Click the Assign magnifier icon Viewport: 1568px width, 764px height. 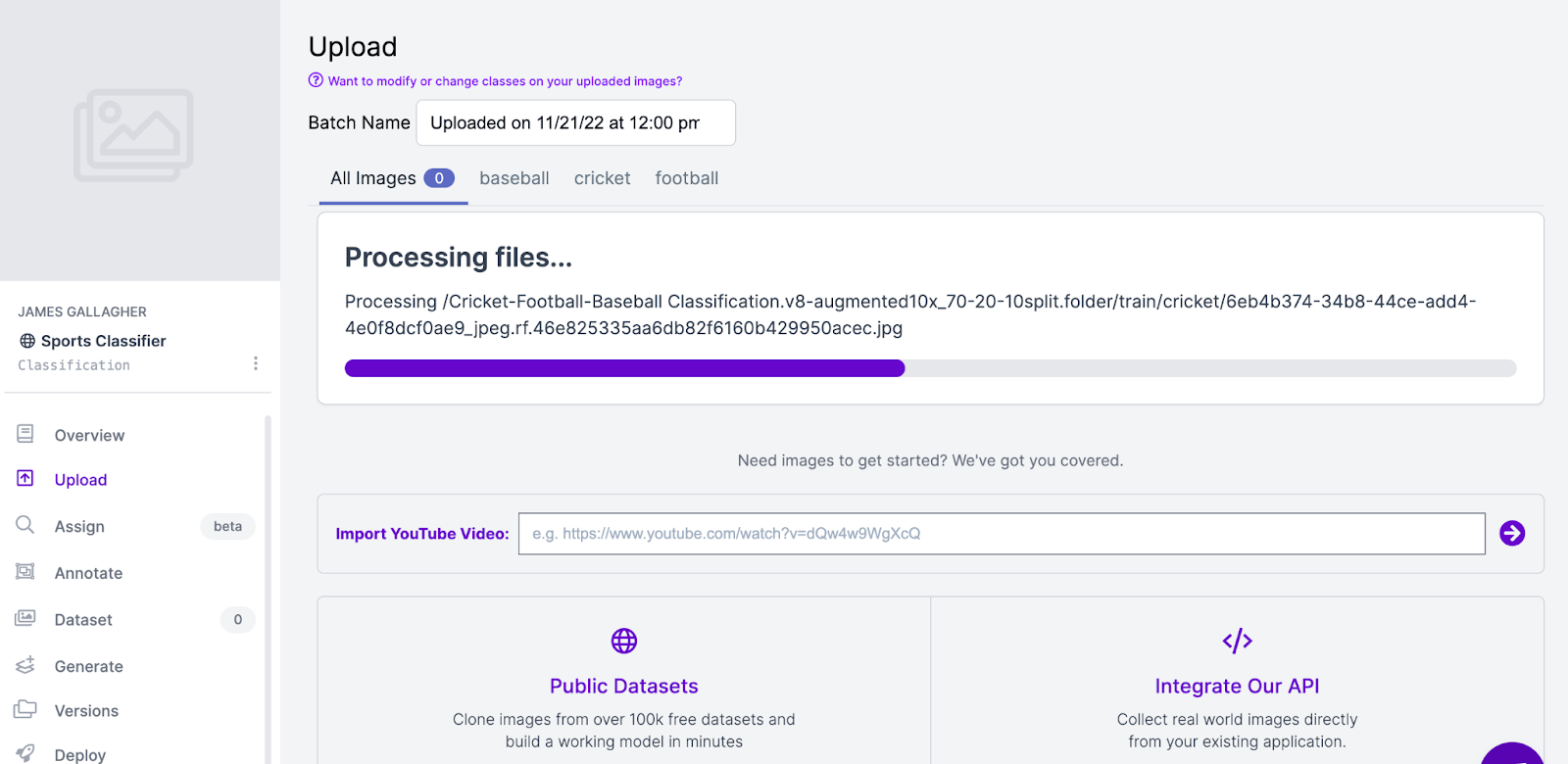[x=25, y=525]
